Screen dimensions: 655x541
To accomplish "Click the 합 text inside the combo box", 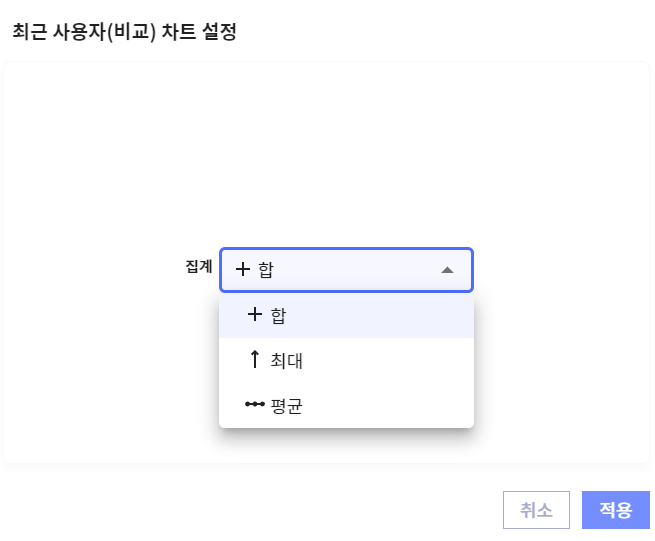I will tap(266, 270).
